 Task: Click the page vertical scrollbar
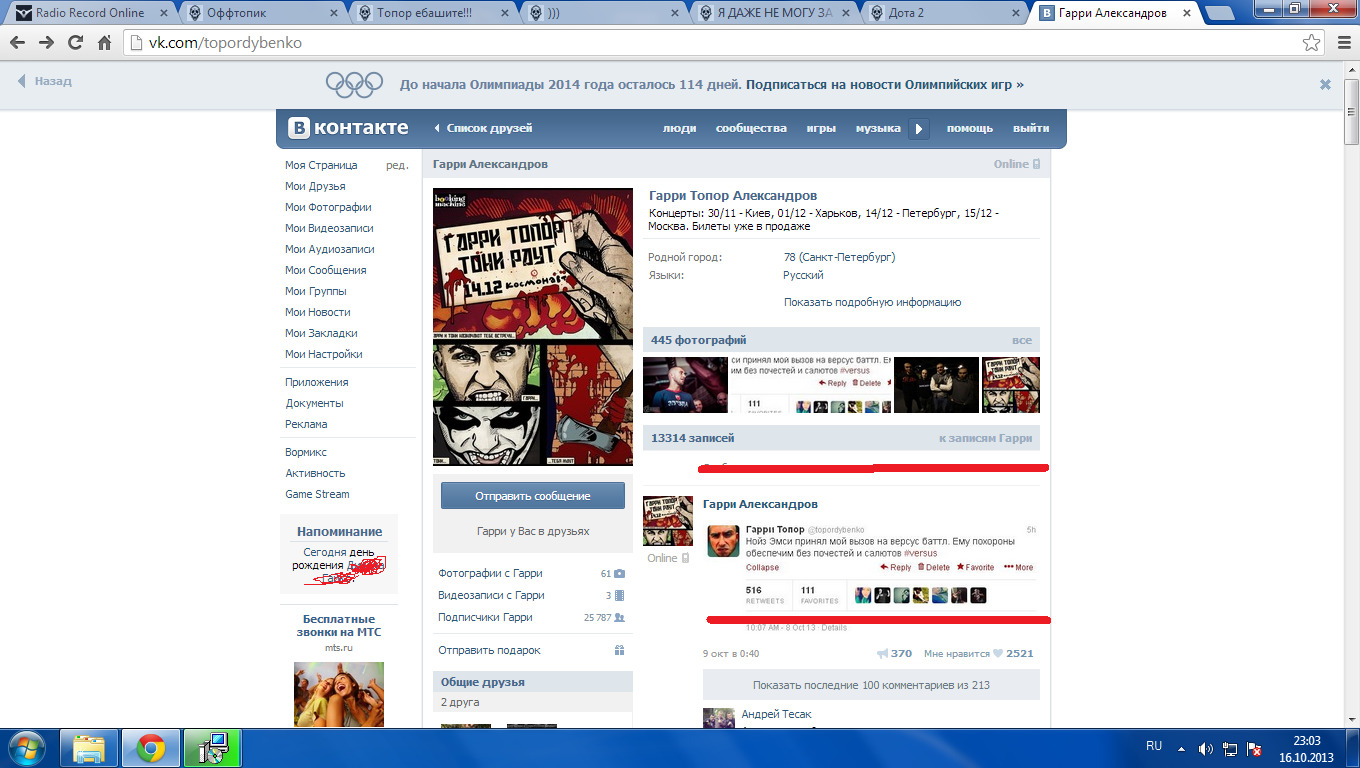(x=1351, y=112)
